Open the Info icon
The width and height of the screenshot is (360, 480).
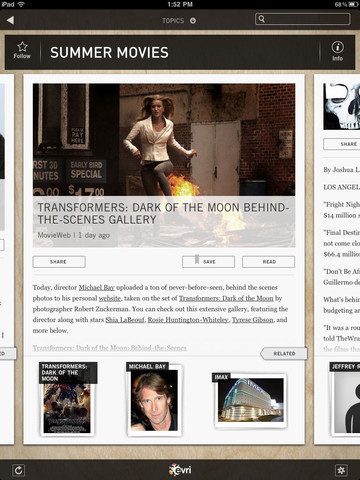tap(337, 51)
